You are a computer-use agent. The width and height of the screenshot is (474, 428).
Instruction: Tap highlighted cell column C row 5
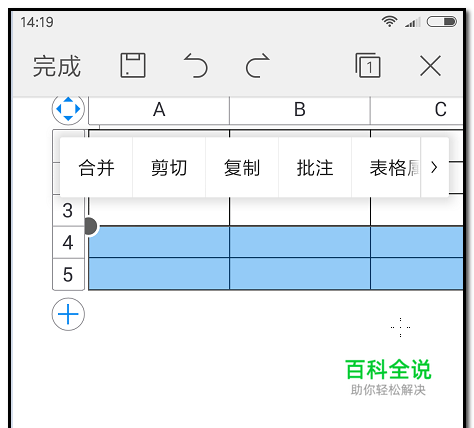pyautogui.click(x=417, y=274)
